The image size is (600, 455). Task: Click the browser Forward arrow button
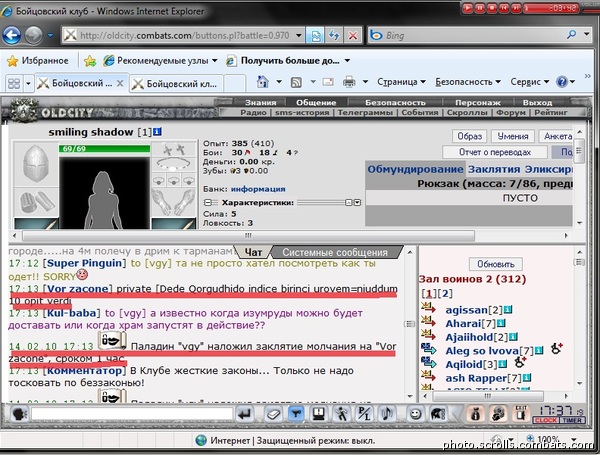[34, 36]
